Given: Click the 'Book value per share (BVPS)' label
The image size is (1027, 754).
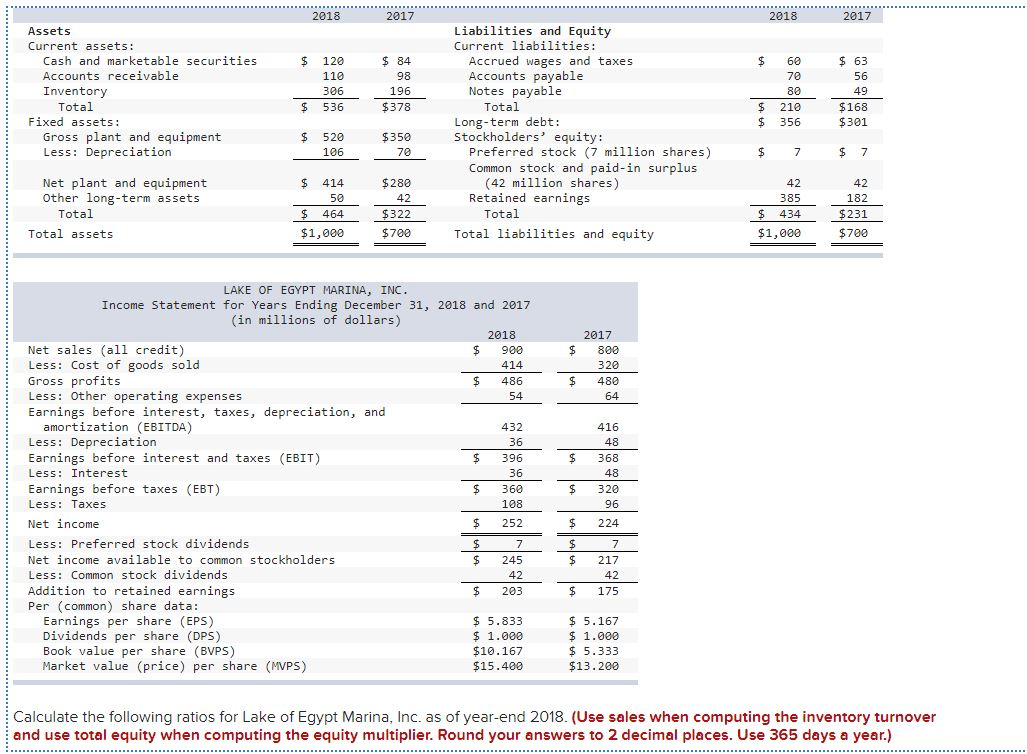Looking at the screenshot, I should [x=139, y=651].
